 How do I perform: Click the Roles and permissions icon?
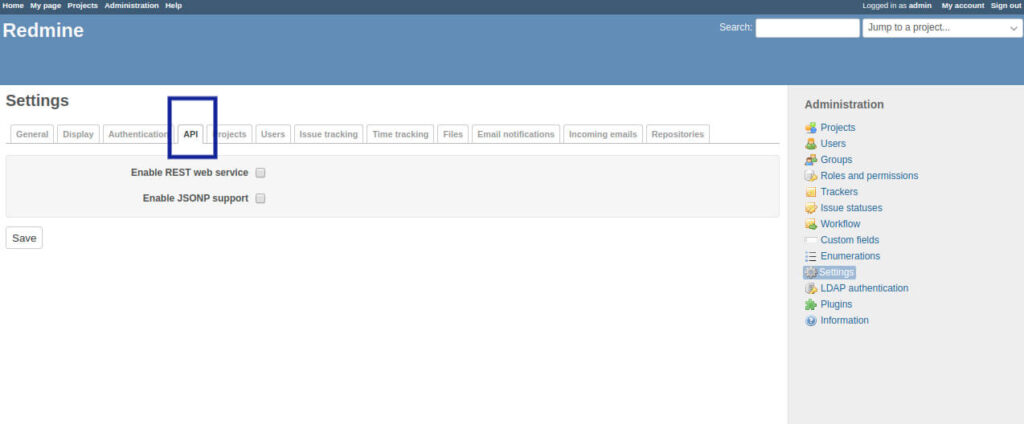811,176
